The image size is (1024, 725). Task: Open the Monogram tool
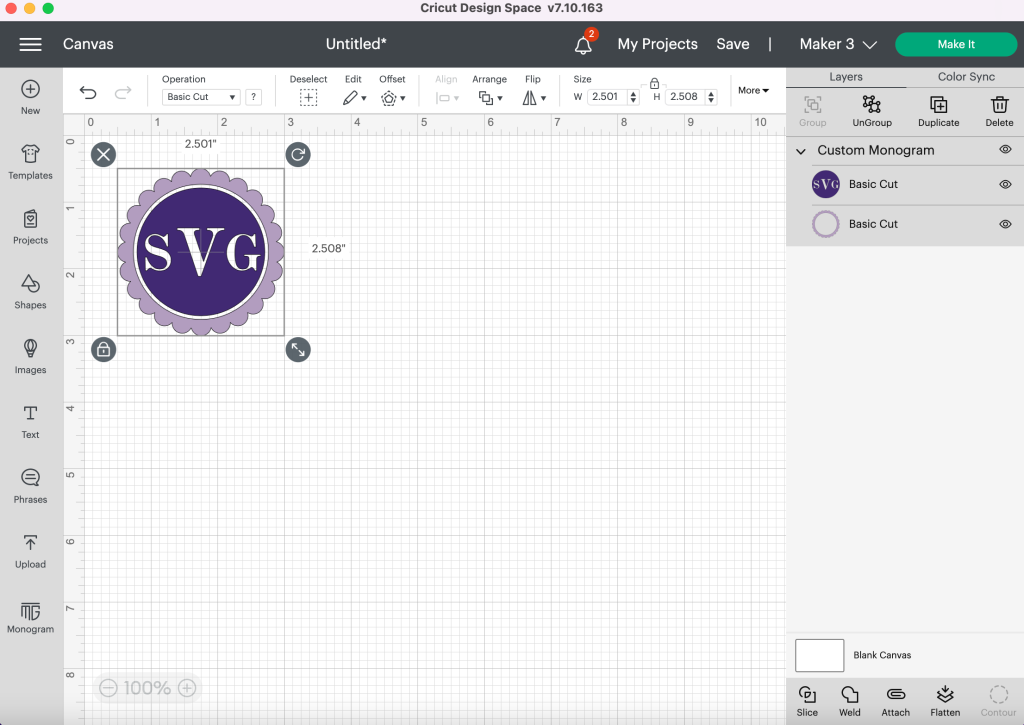[30, 617]
